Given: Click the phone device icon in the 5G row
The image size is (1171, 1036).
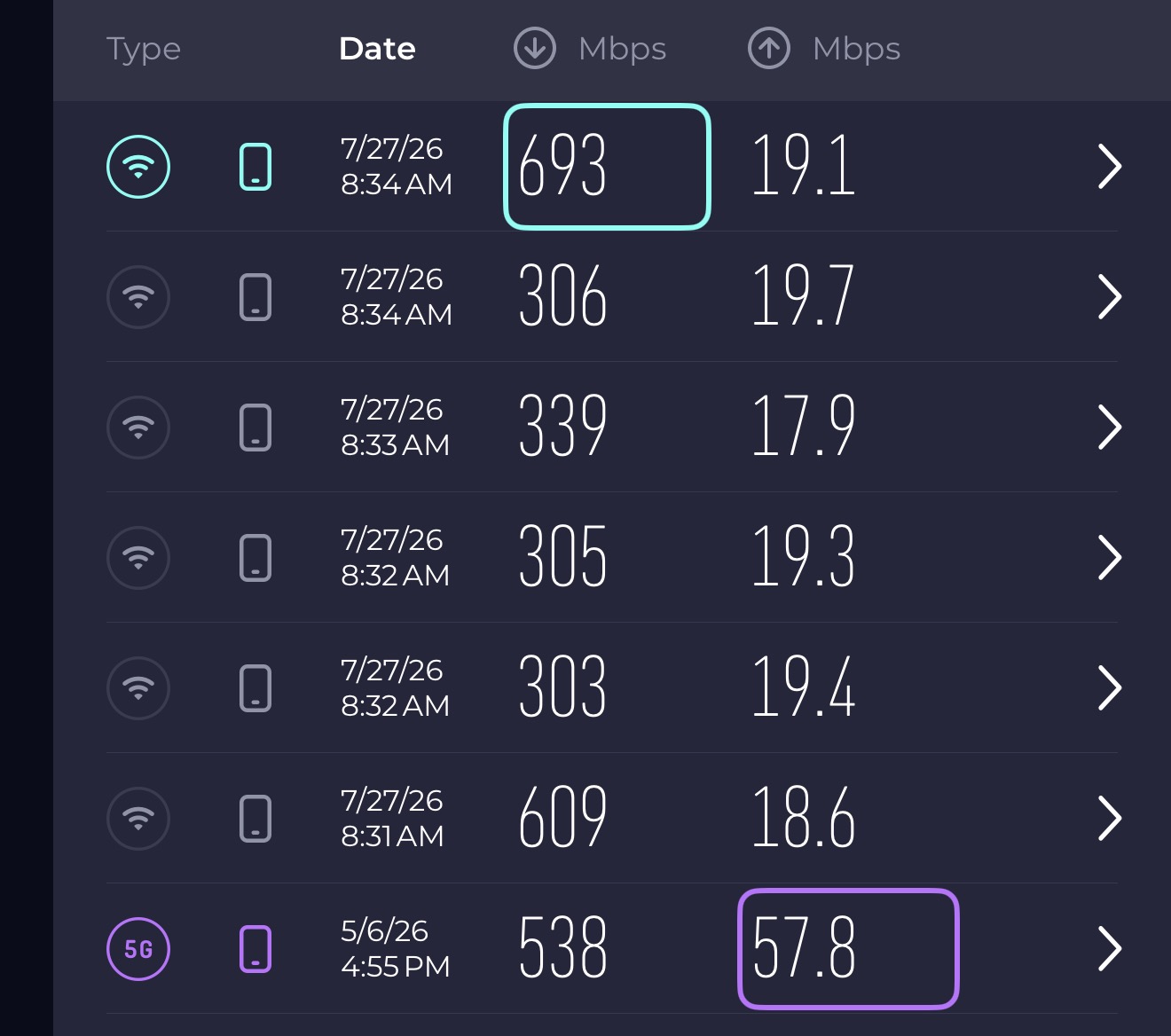Looking at the screenshot, I should pos(255,949).
